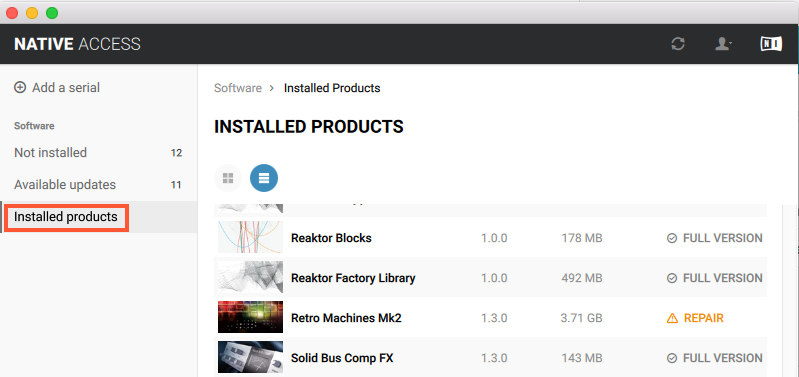799x377 pixels.
Task: Click Reaktor Blocks thumbnail
Action: coord(250,237)
